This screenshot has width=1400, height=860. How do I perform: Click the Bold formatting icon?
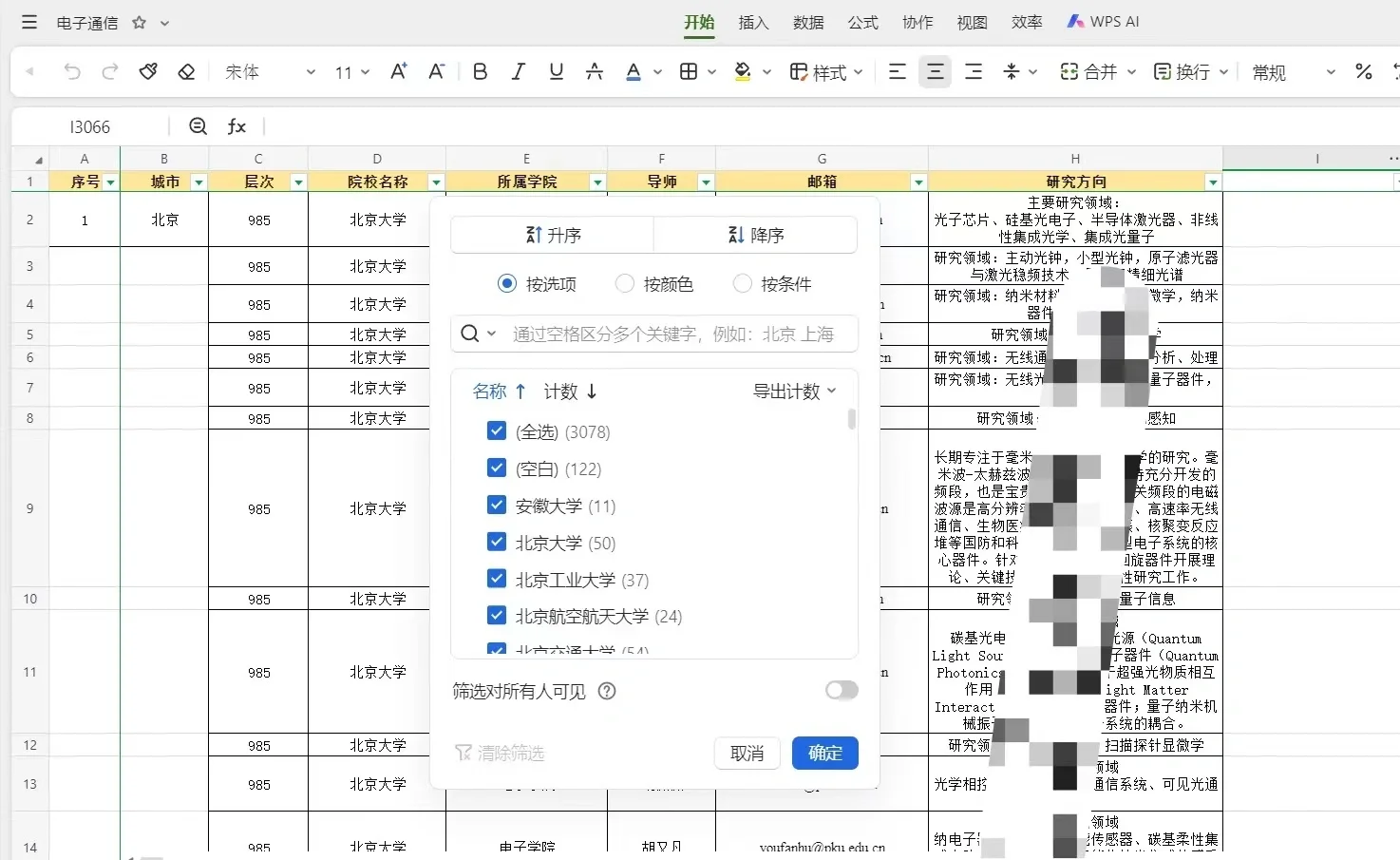[x=480, y=71]
